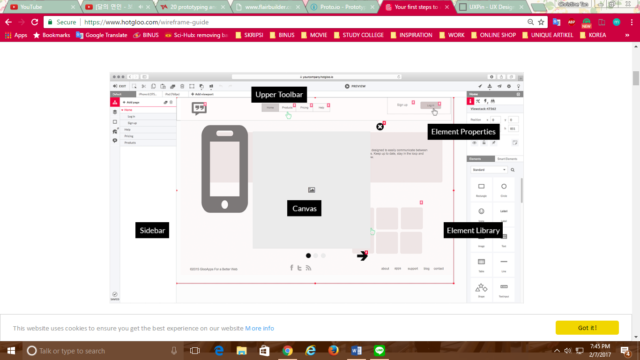The image size is (640, 360).
Task: Click the page's vertical scrollbar thumb
Action: pos(636,78)
